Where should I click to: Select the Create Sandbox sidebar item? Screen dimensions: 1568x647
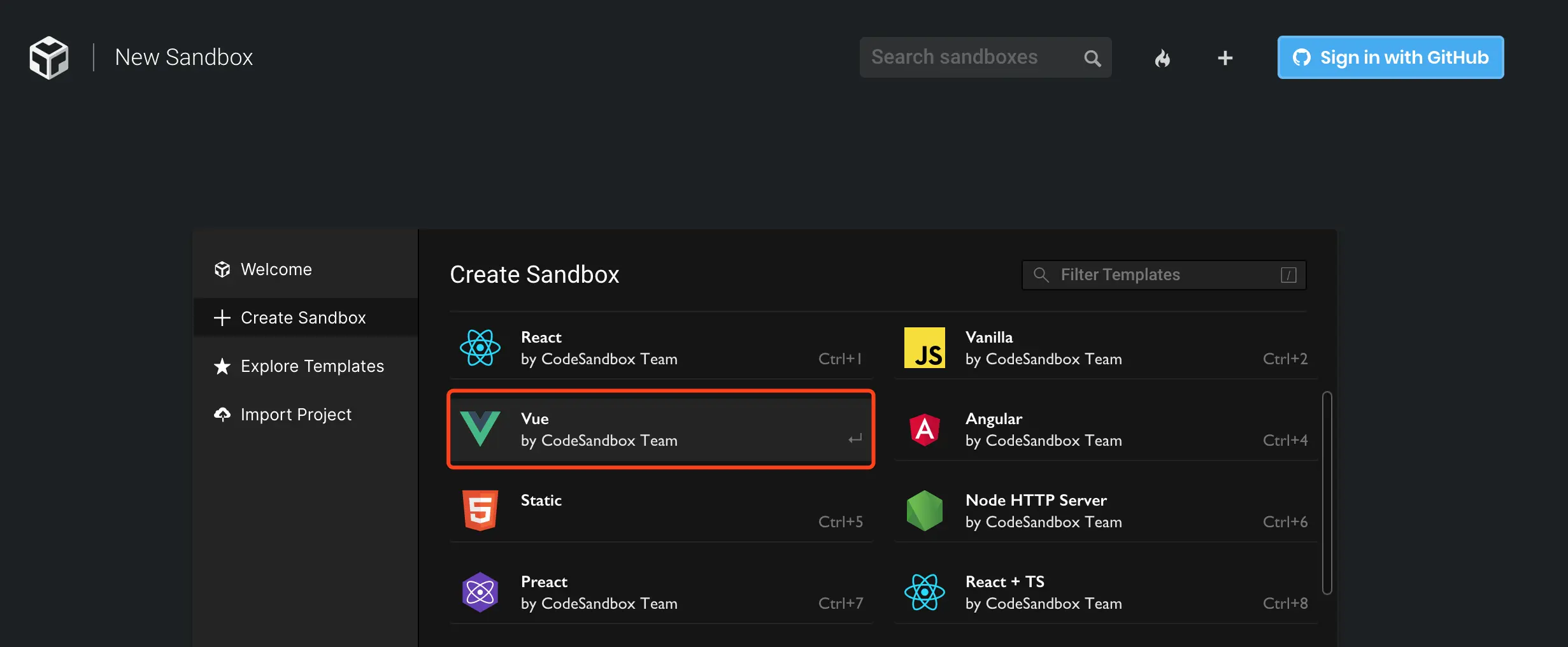tap(303, 318)
